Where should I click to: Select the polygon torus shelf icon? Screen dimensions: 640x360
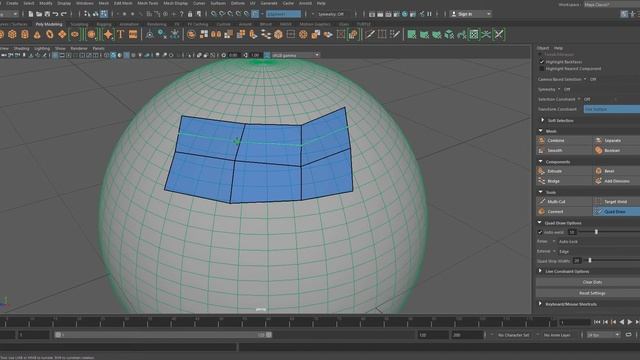[50, 35]
